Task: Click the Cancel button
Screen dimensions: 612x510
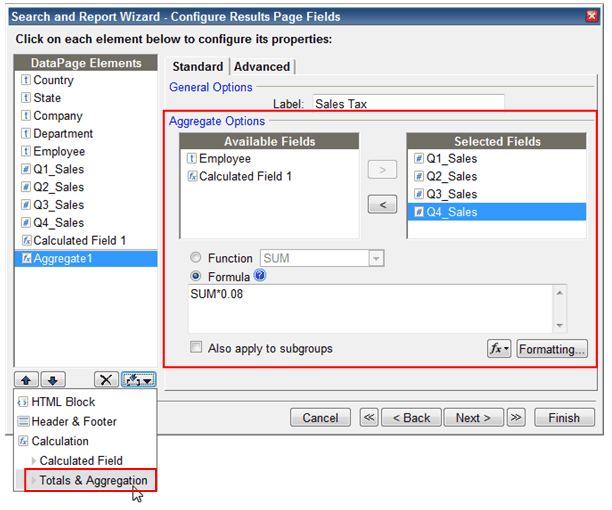Action: pos(320,418)
